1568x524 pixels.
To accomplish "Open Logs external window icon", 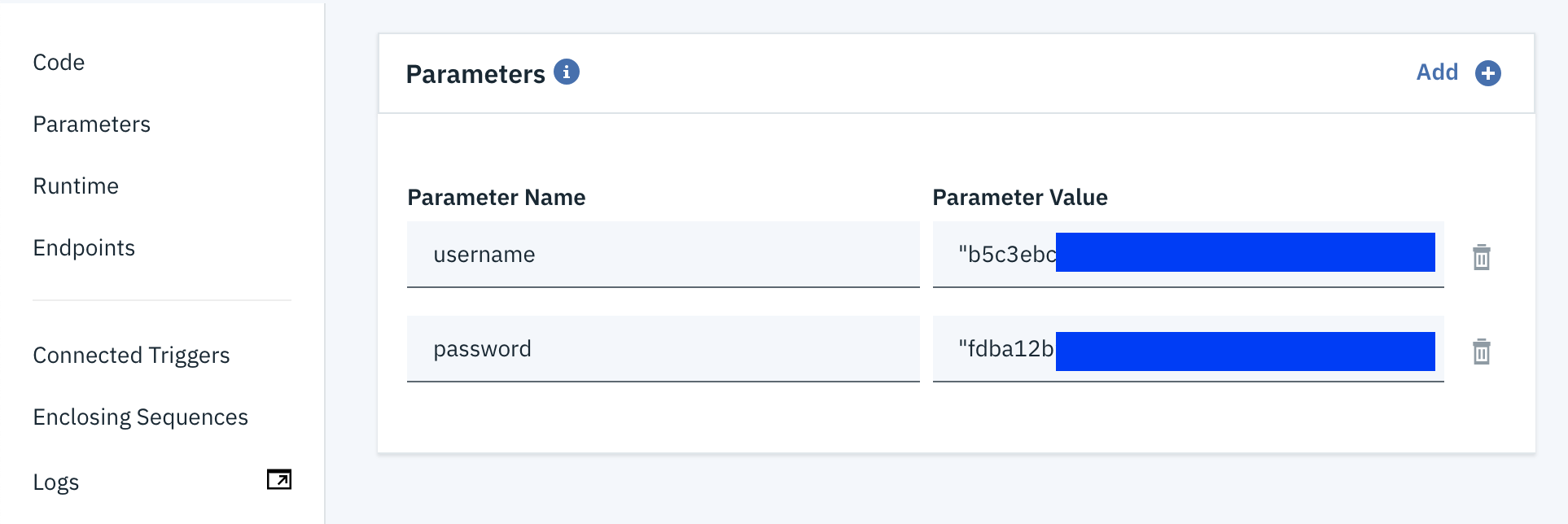I will [x=279, y=479].
